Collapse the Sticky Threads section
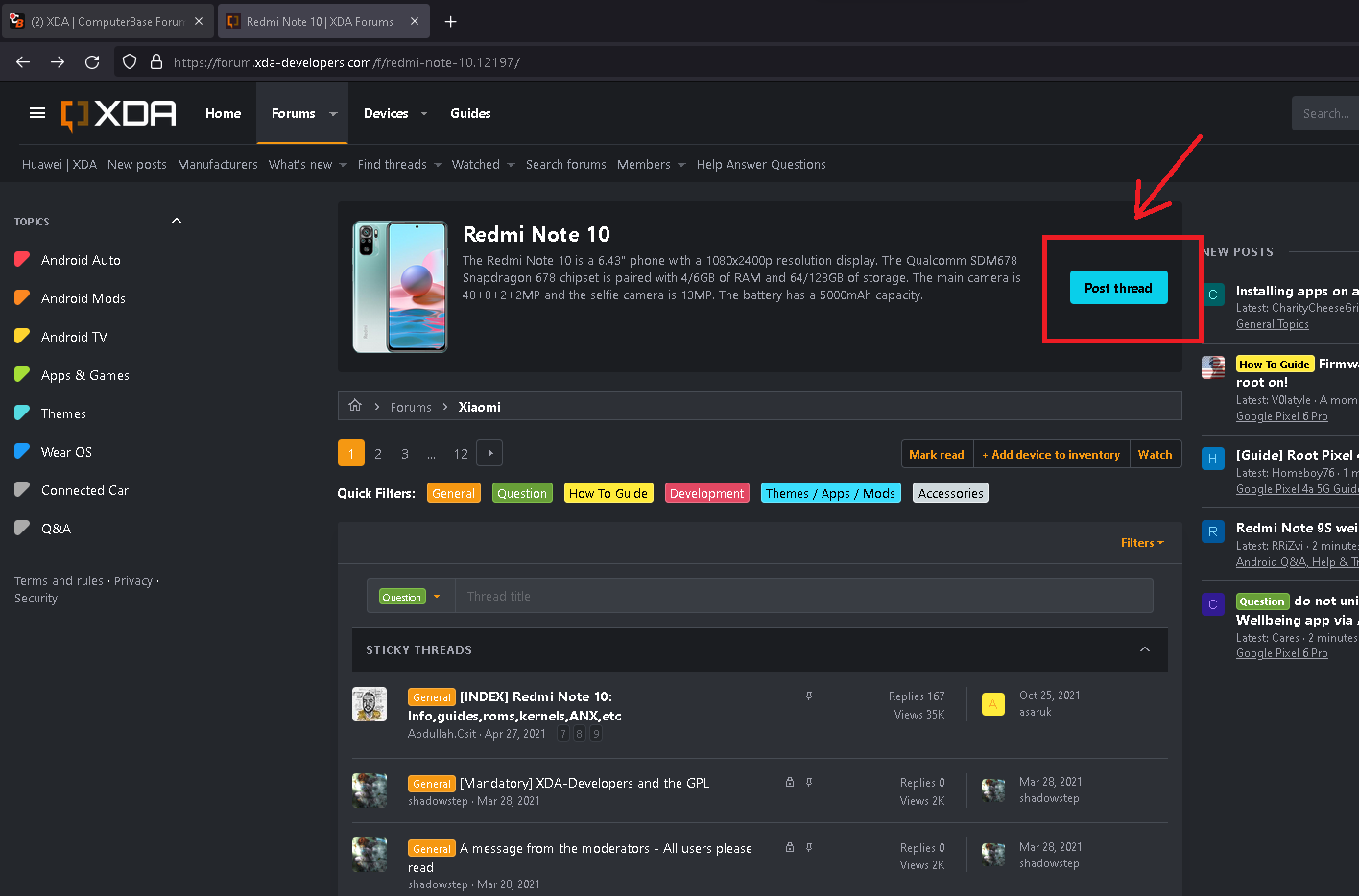1359x896 pixels. pos(1145,649)
